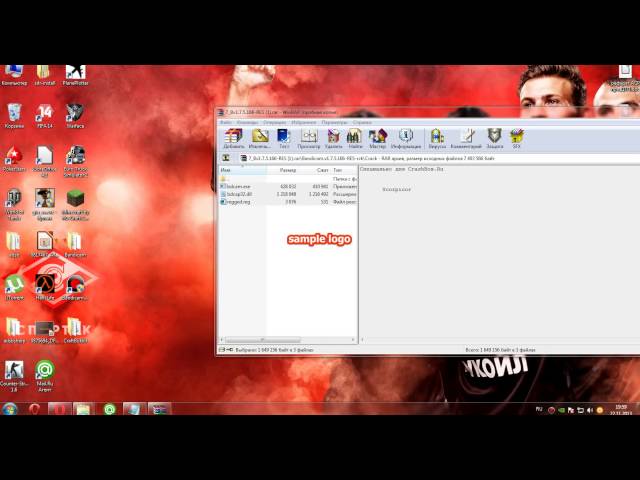Image resolution: width=640 pixels, height=480 pixels.
Task: Select the .dll file in archive list
Action: (288, 194)
